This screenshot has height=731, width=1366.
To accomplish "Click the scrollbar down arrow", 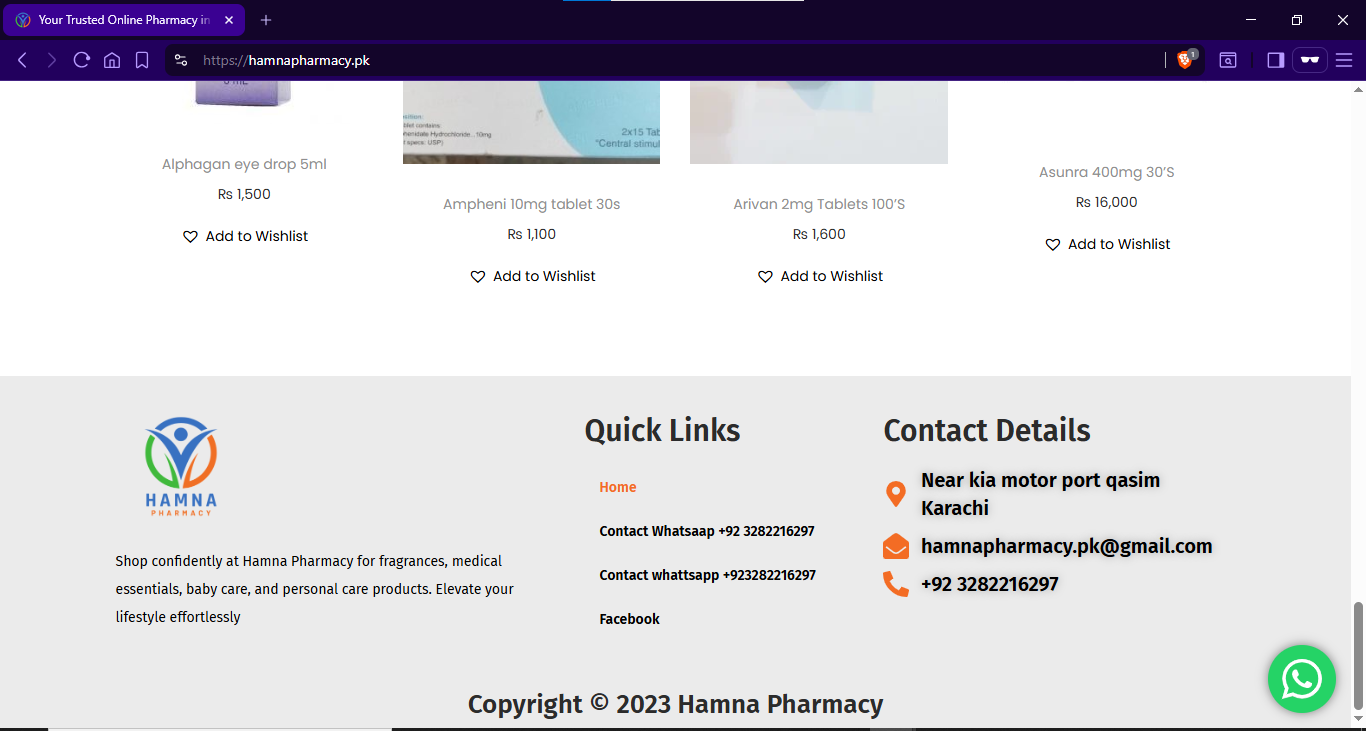I will pos(1358,718).
